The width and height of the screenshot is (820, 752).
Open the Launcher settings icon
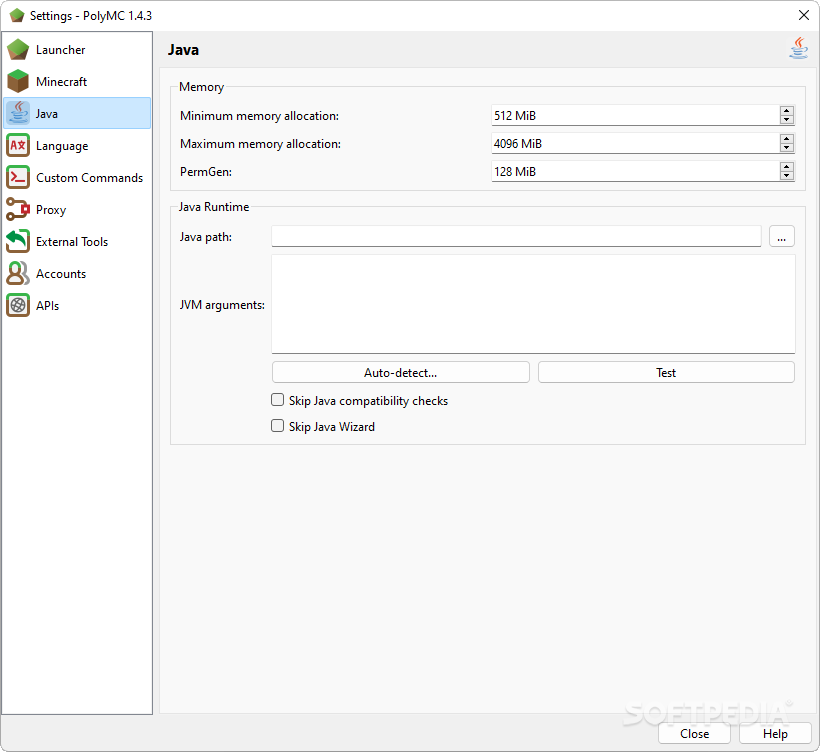[18, 50]
